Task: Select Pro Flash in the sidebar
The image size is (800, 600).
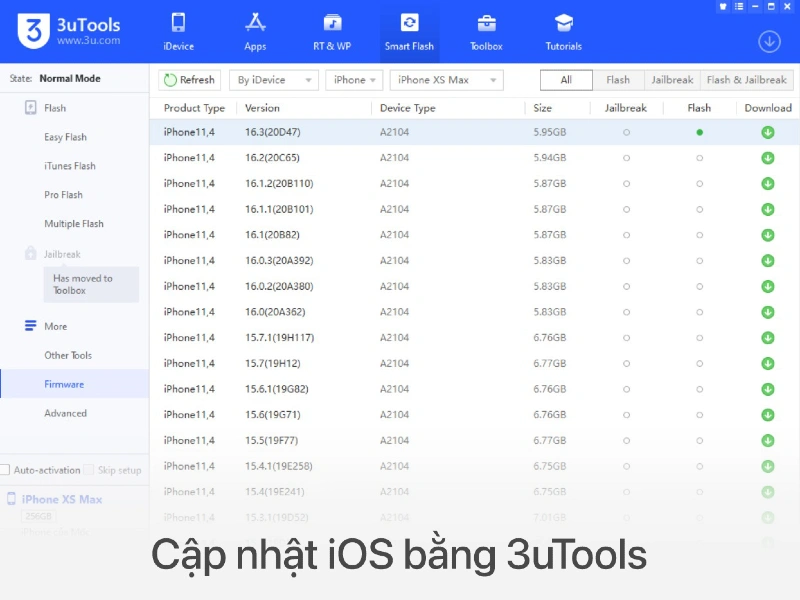Action: tap(63, 195)
